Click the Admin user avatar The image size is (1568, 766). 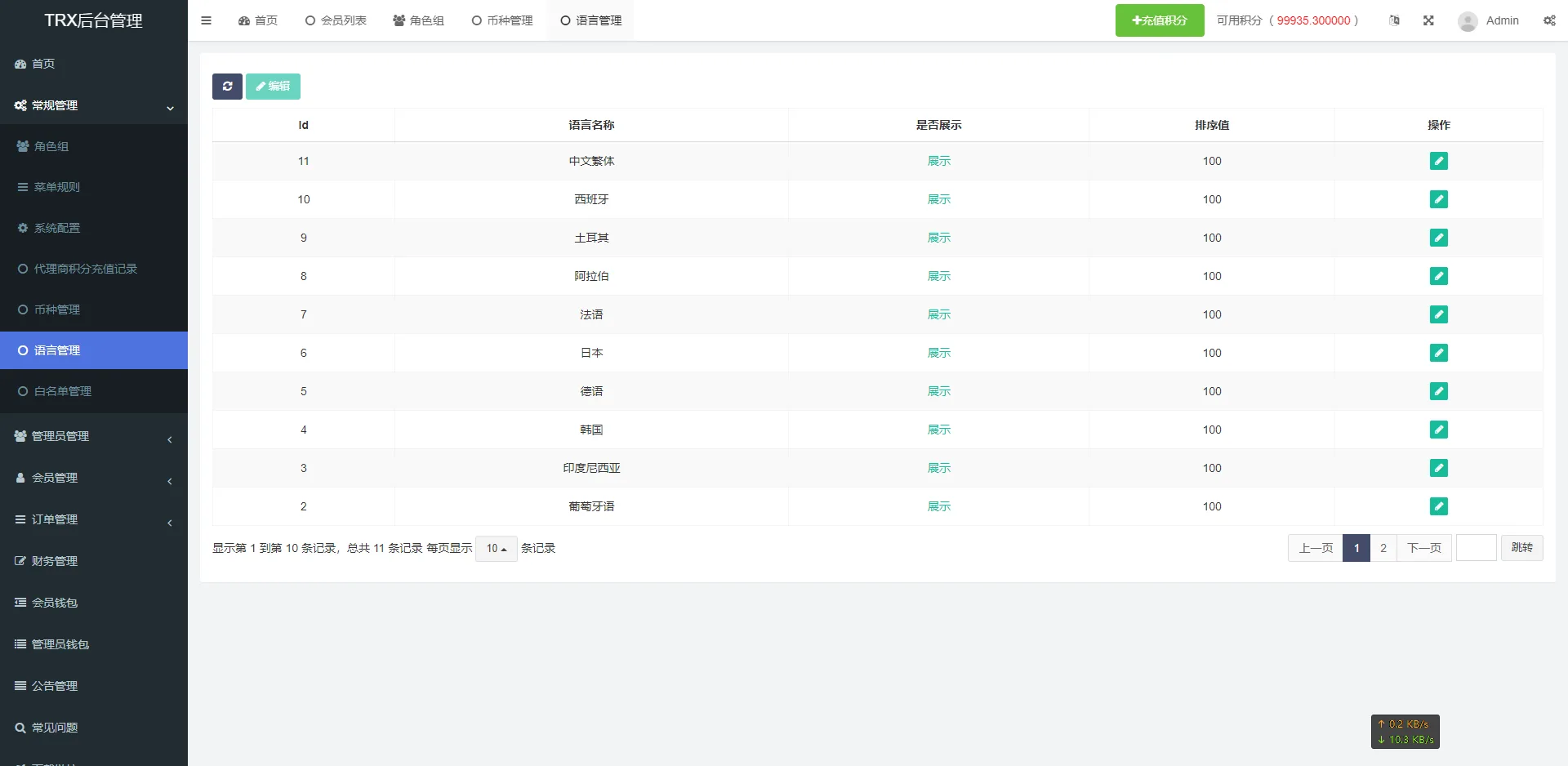click(x=1468, y=21)
